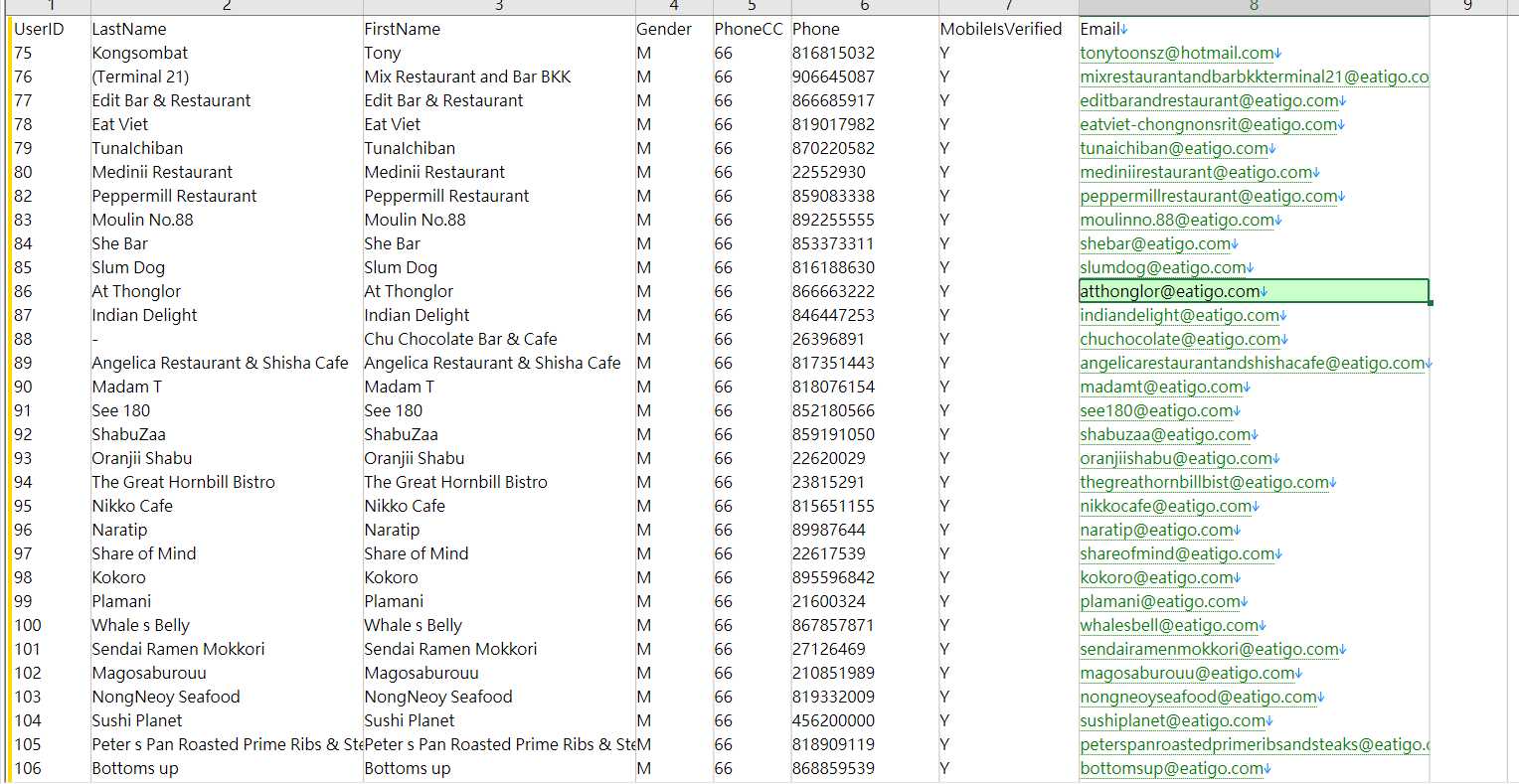Select the see180@eatigo.com email cell
The width and height of the screenshot is (1519, 784).
coord(1254,410)
